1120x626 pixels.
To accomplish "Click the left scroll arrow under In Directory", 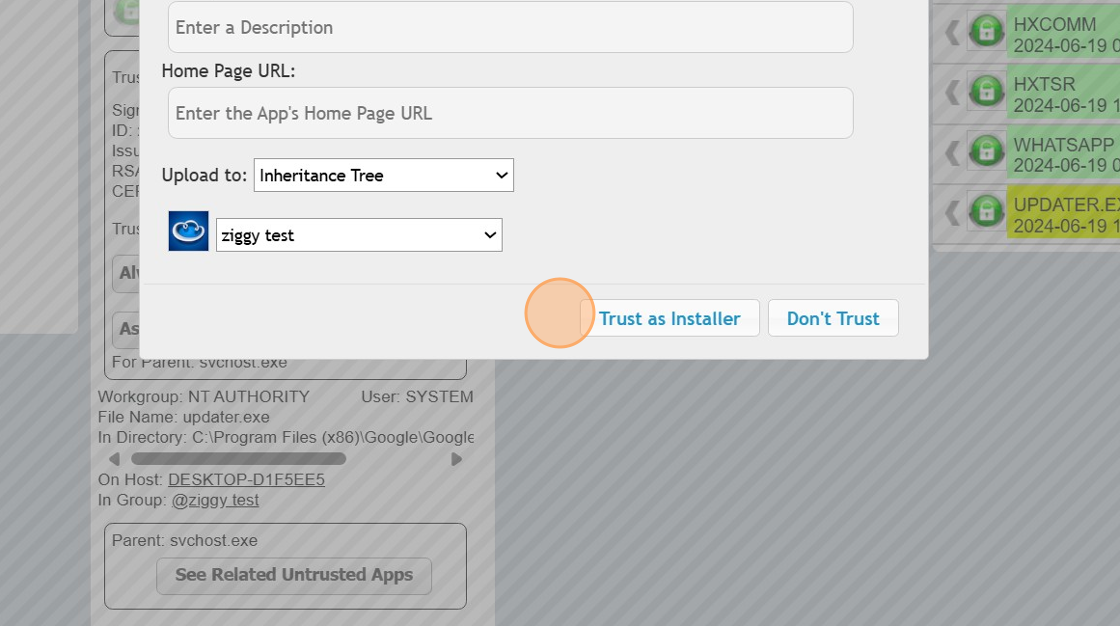I will coord(113,458).
